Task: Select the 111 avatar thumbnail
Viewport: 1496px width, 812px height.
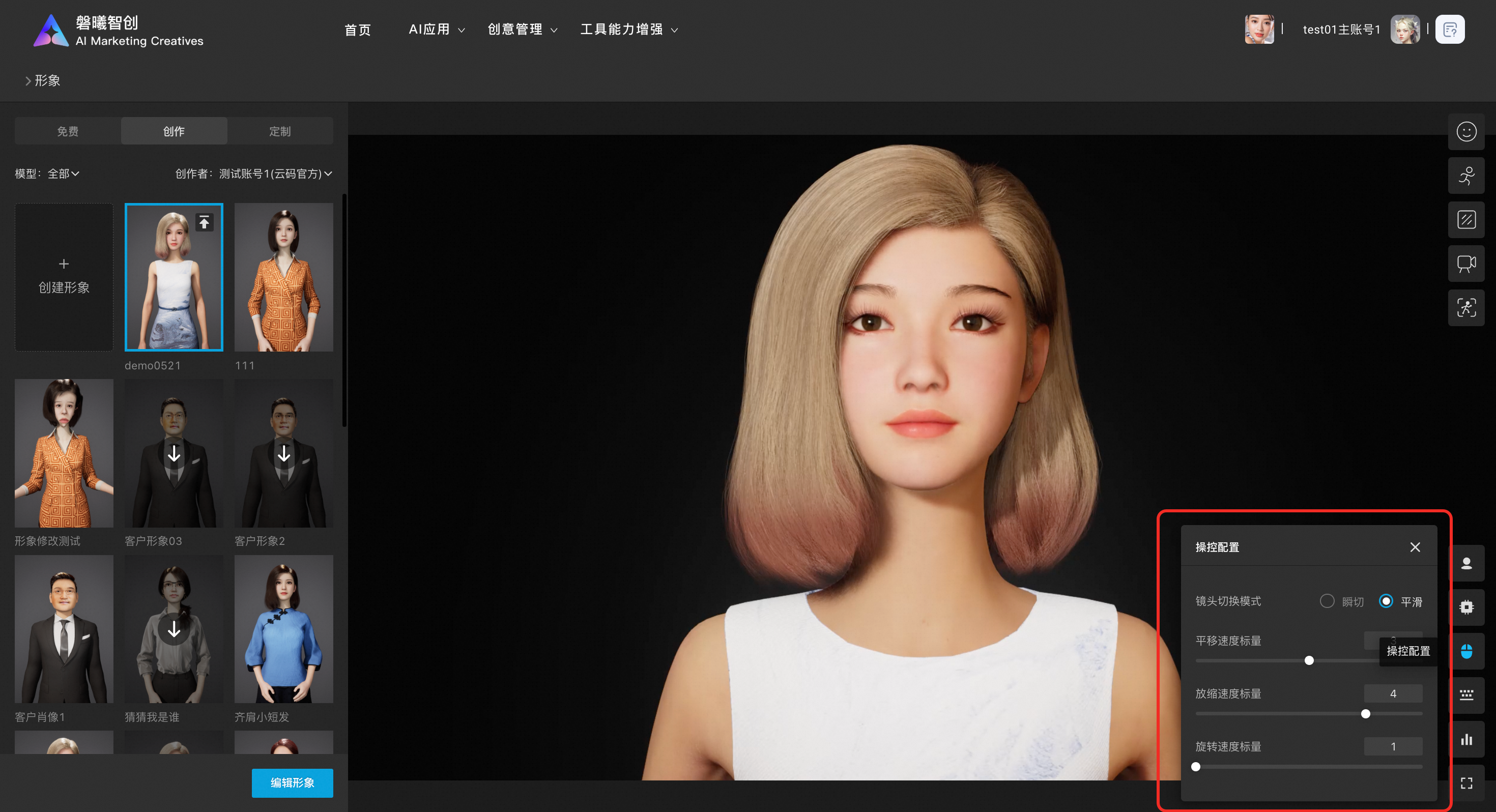Action: 284,277
